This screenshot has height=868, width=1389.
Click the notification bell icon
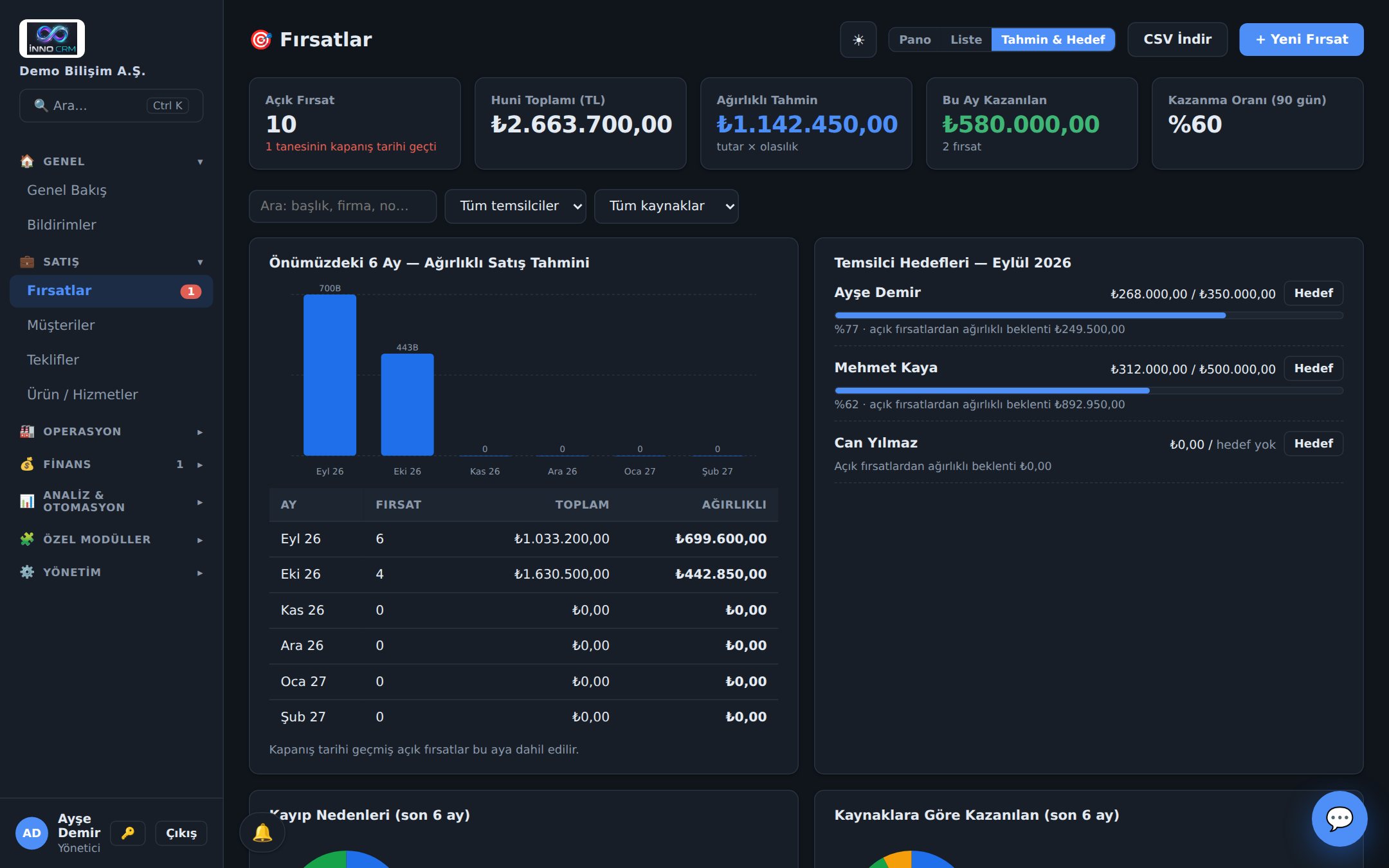click(262, 833)
